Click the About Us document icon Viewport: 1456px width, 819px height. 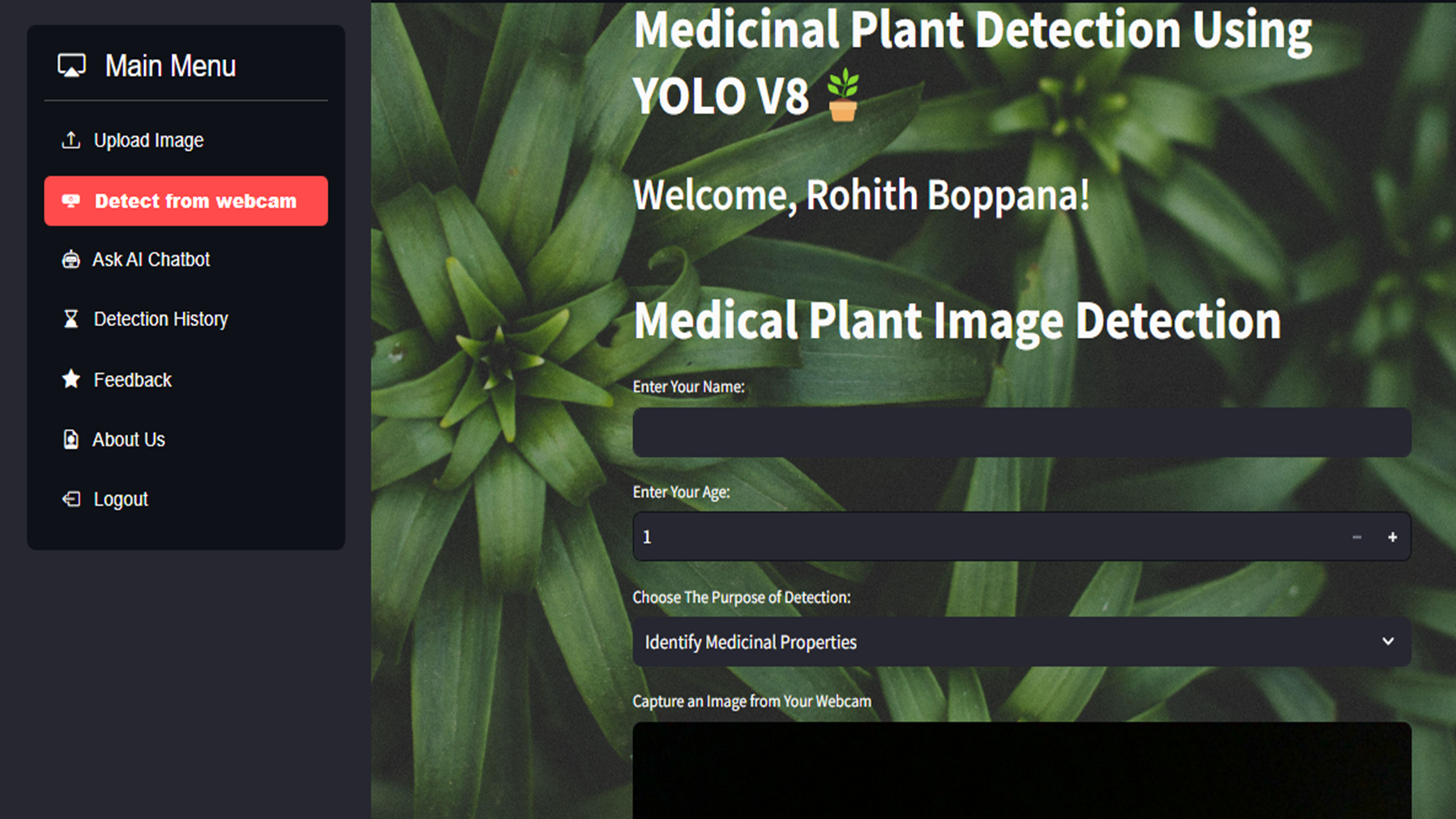(x=71, y=438)
